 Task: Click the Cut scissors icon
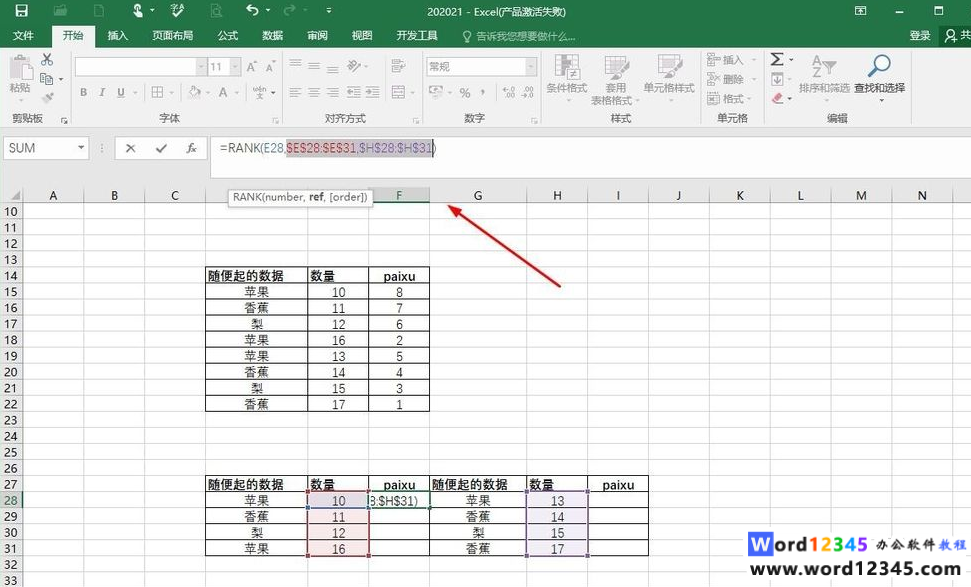pyautogui.click(x=47, y=60)
